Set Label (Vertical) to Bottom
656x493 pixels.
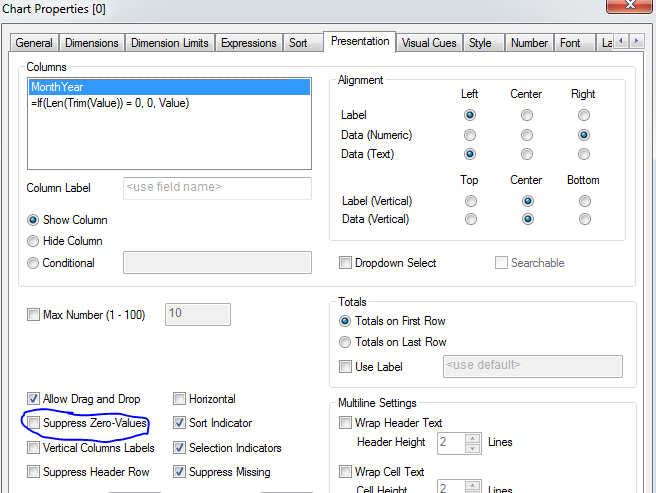[x=584, y=201]
